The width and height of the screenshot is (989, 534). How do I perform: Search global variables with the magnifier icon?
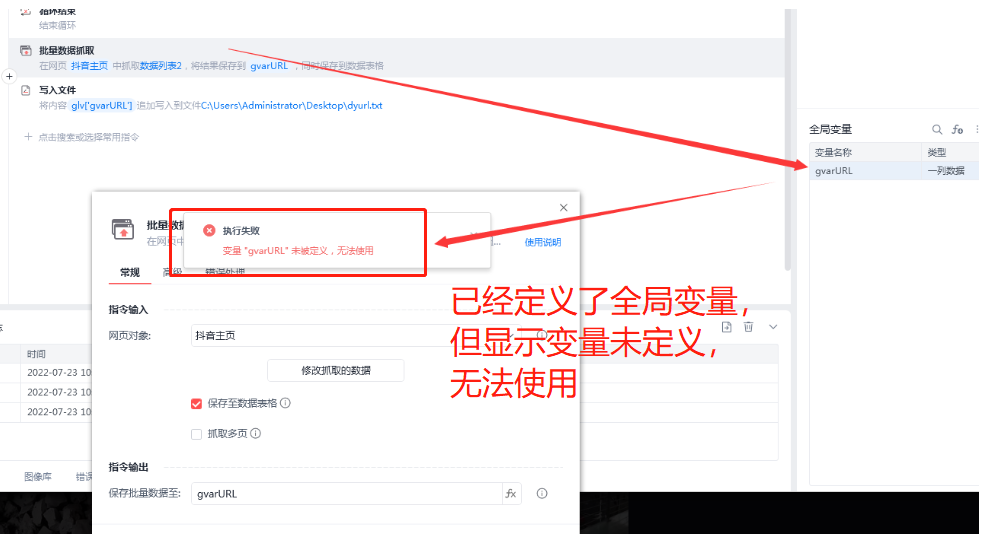(x=937, y=129)
